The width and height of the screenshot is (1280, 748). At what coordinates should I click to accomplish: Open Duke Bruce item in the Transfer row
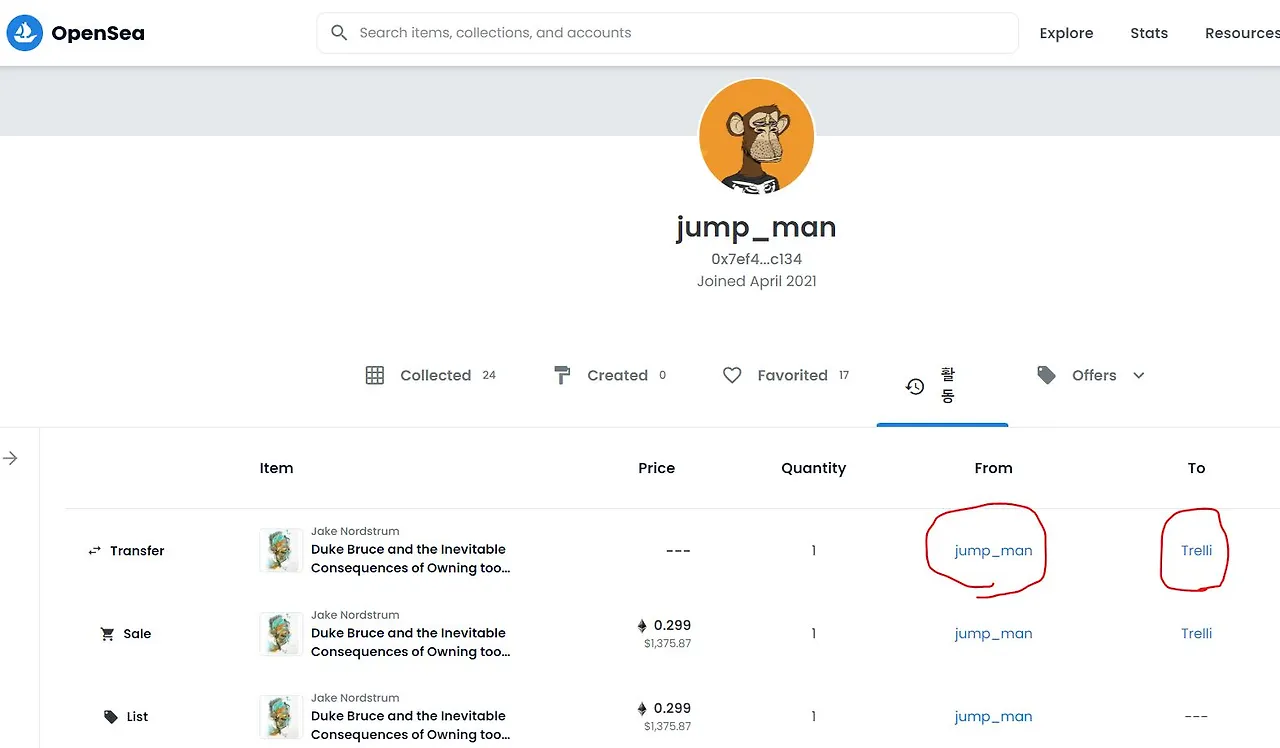(x=410, y=559)
